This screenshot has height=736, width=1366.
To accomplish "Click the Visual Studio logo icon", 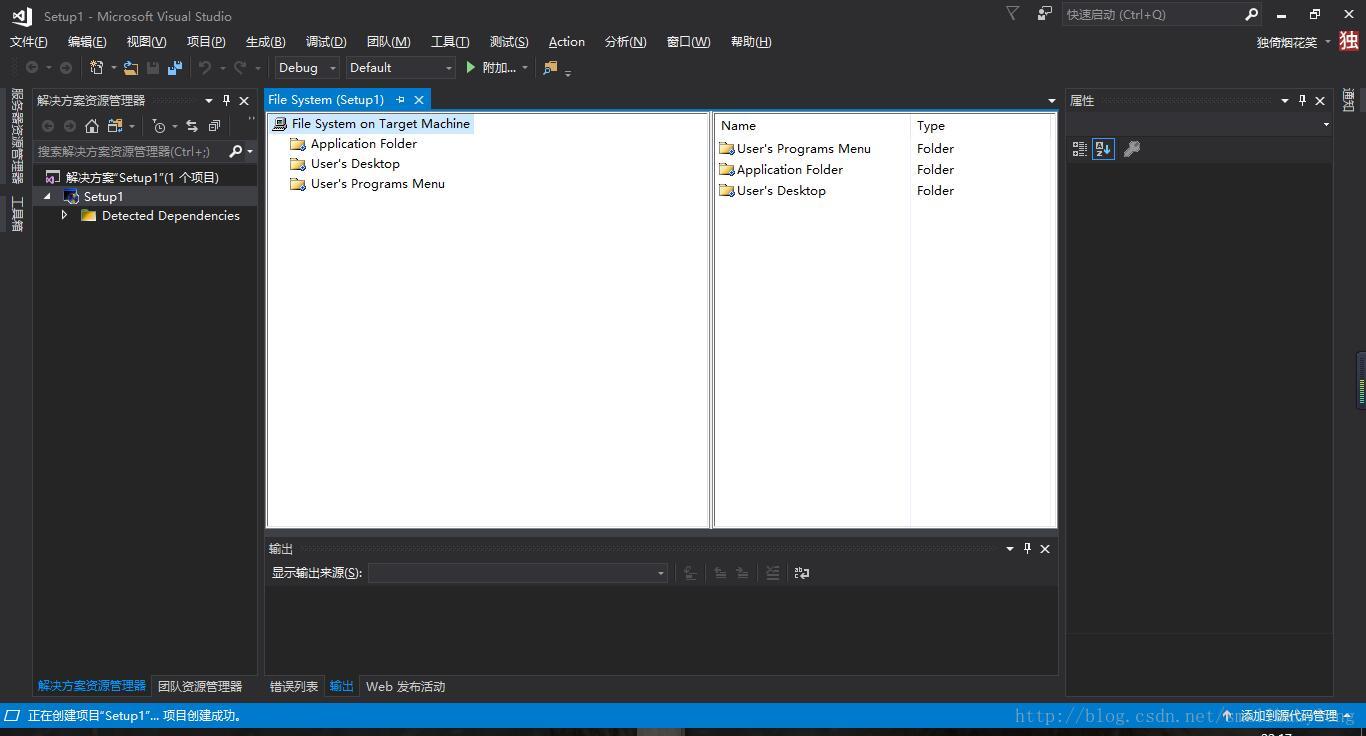I will [x=21, y=16].
